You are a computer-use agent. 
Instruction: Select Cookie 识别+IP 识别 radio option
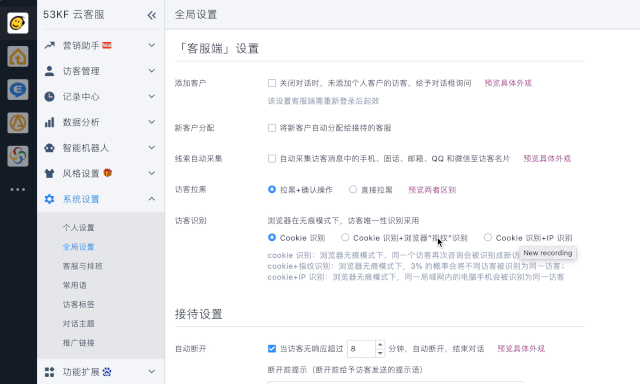click(x=488, y=238)
